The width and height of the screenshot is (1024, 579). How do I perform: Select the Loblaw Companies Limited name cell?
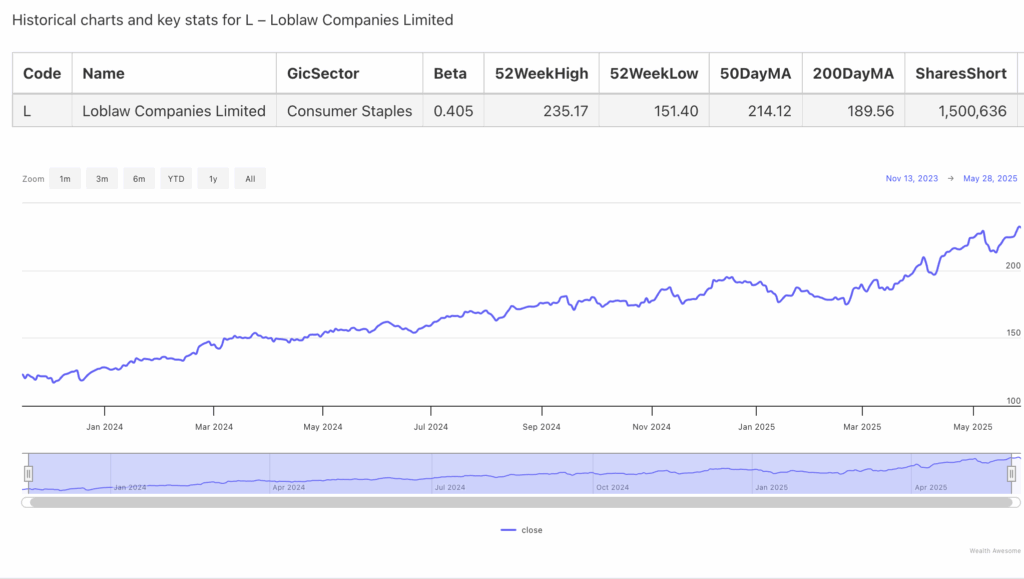click(174, 111)
